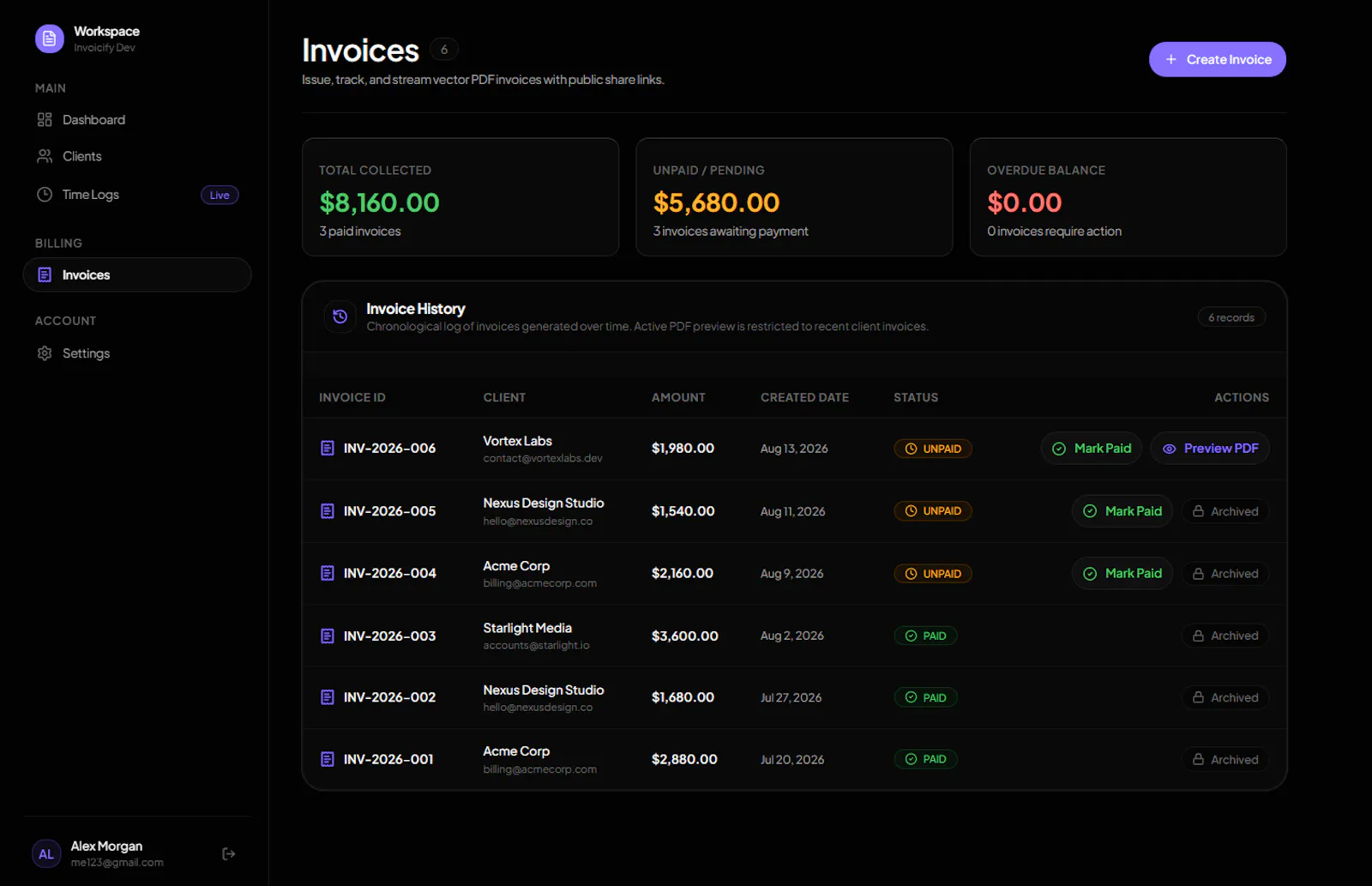1372x886 pixels.
Task: Click the eye icon in Preview PDF
Action: coord(1169,449)
